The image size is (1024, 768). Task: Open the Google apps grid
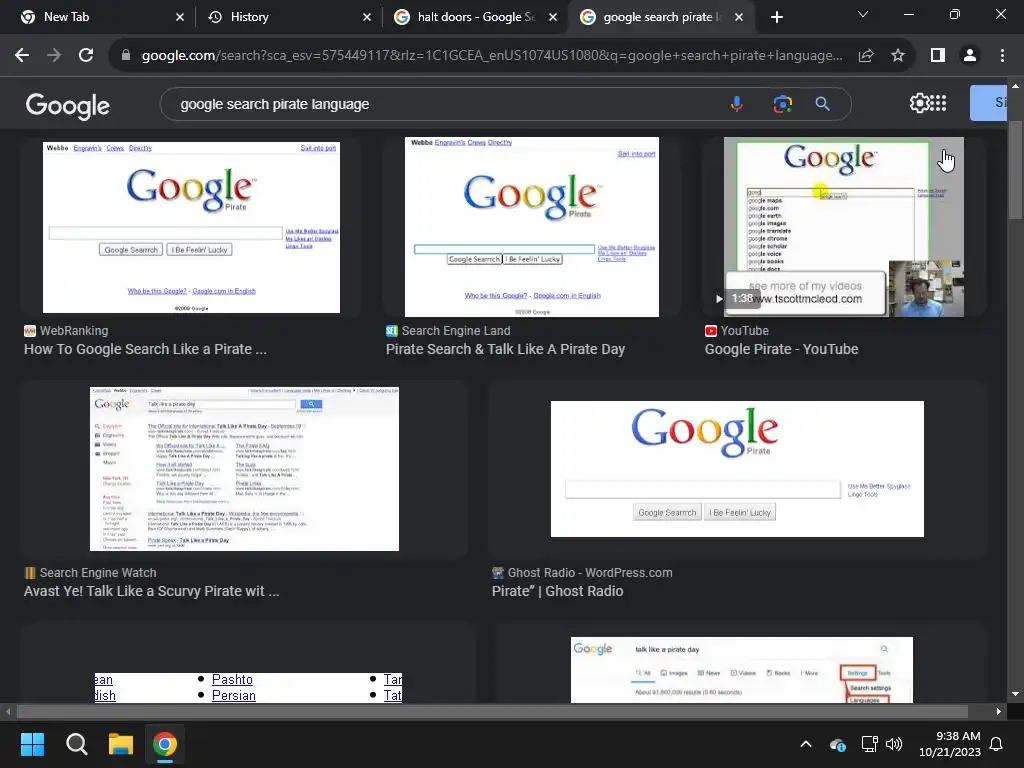coord(938,103)
